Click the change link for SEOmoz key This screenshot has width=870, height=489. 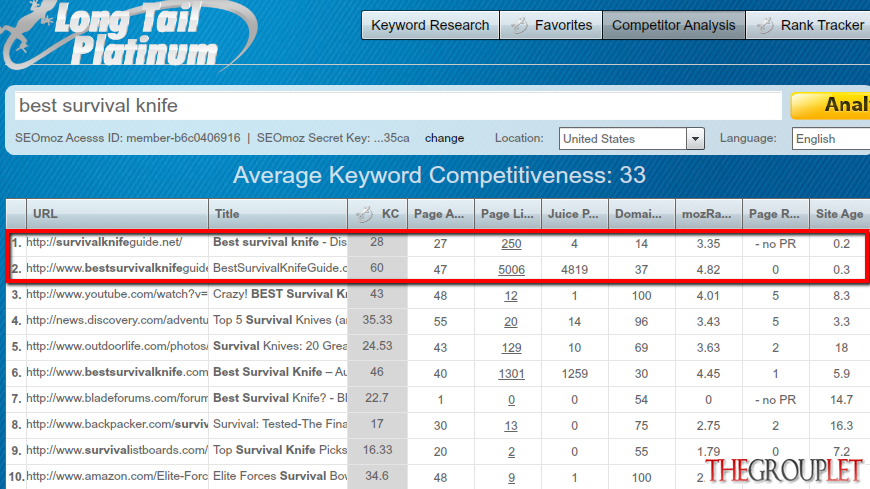click(x=444, y=138)
